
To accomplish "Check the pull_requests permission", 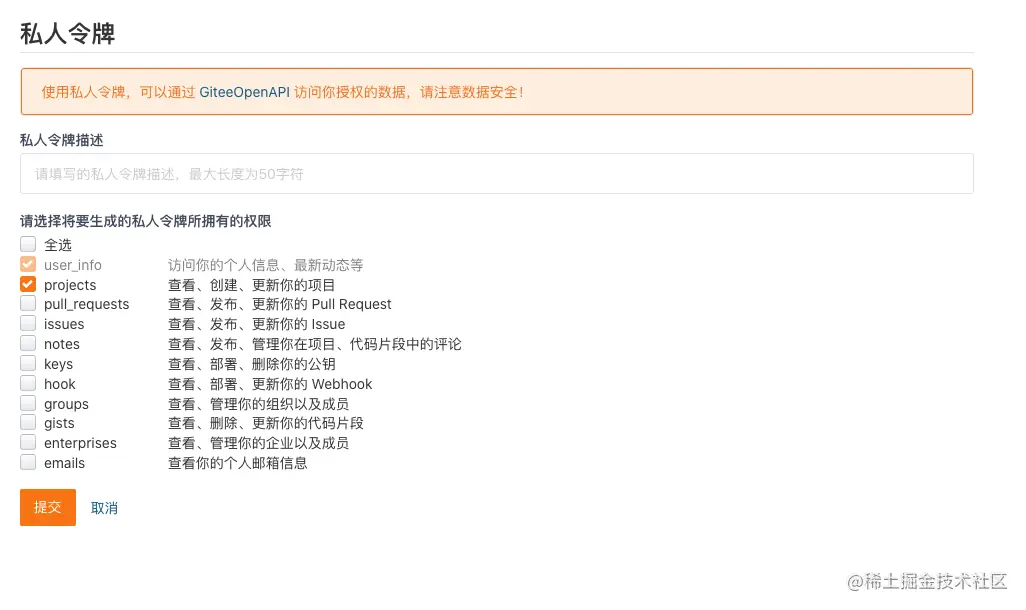I will (x=27, y=304).
